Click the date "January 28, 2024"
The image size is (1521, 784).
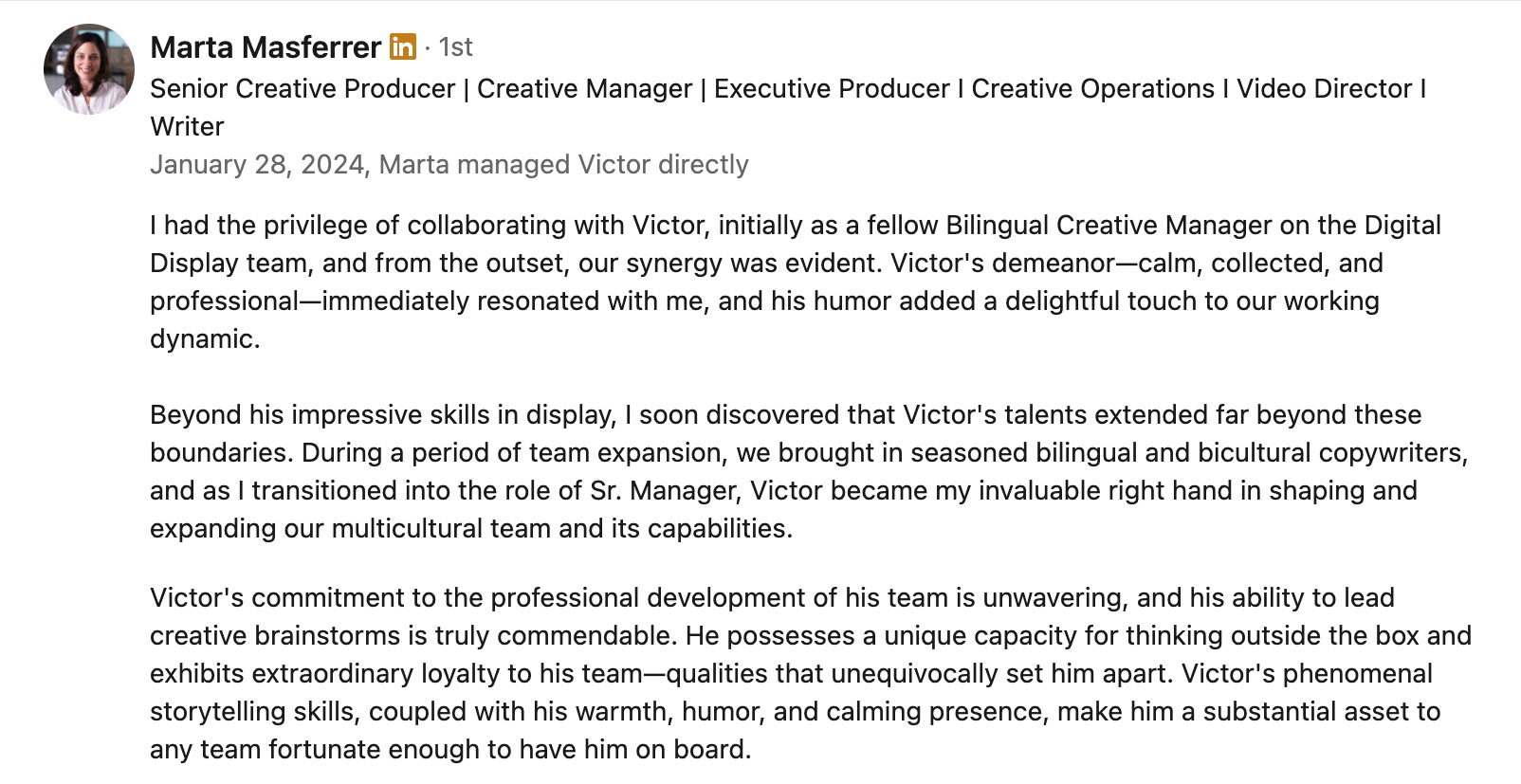tap(257, 164)
